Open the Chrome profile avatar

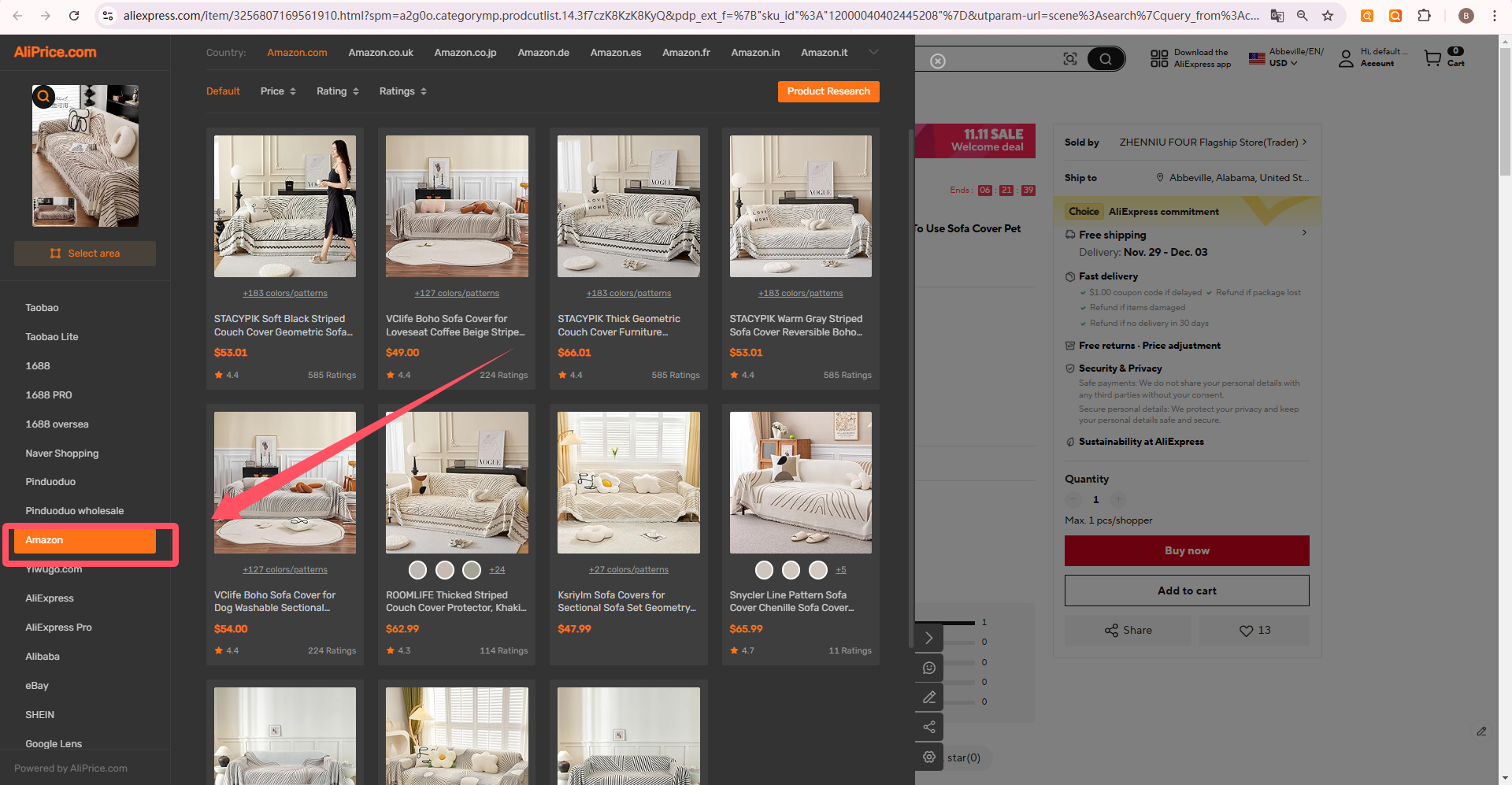[1466, 16]
